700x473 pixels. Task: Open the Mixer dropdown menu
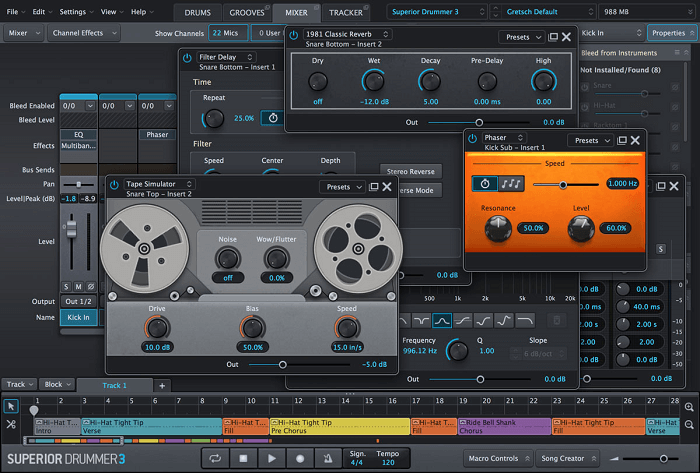[x=24, y=33]
